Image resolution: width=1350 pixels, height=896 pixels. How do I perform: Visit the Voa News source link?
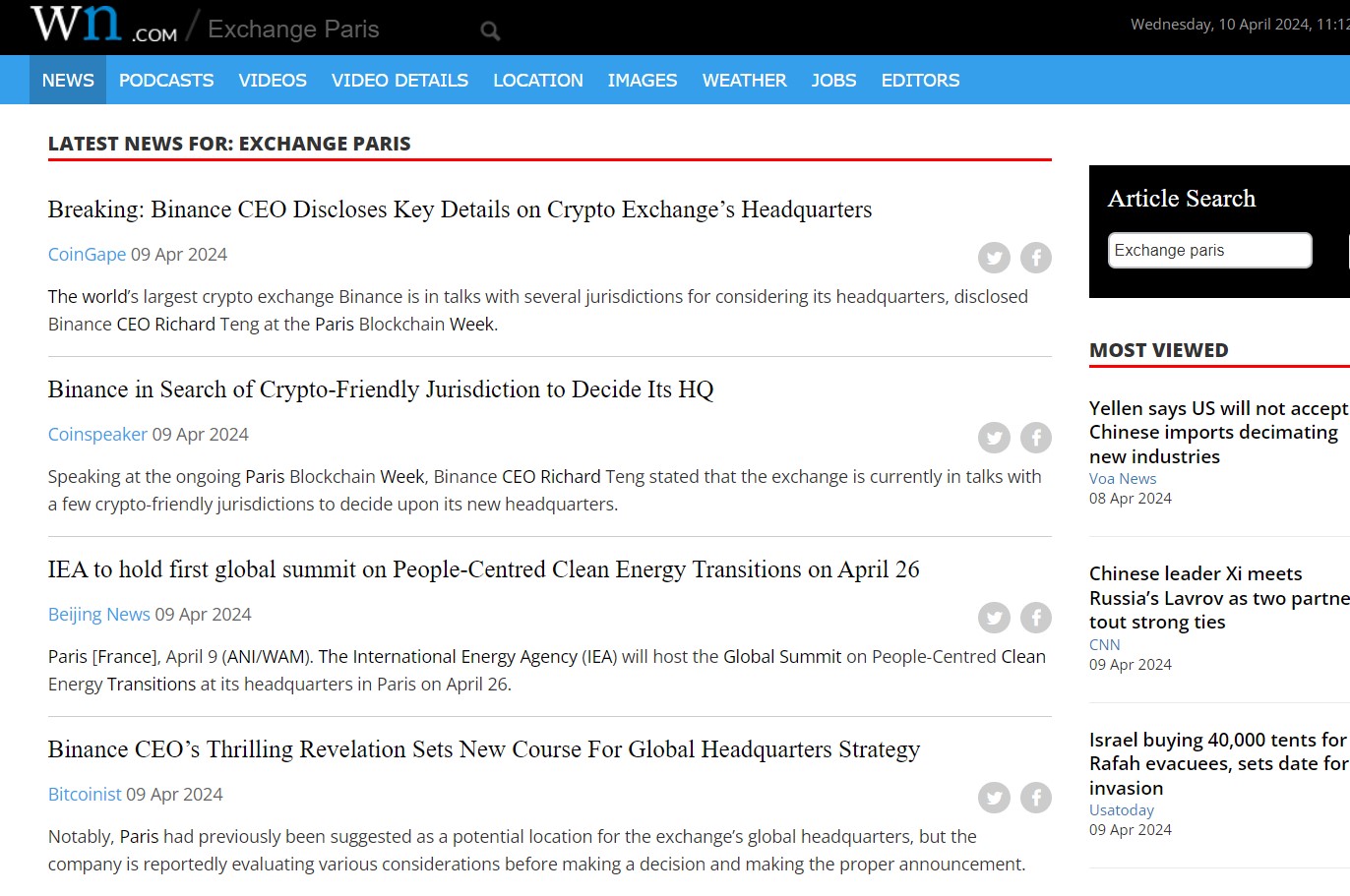1123,478
